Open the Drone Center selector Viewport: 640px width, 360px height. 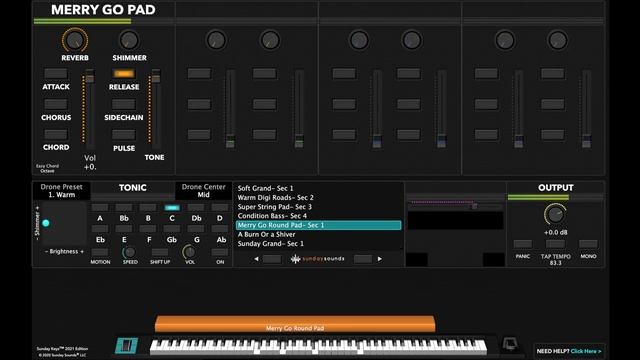coord(204,191)
